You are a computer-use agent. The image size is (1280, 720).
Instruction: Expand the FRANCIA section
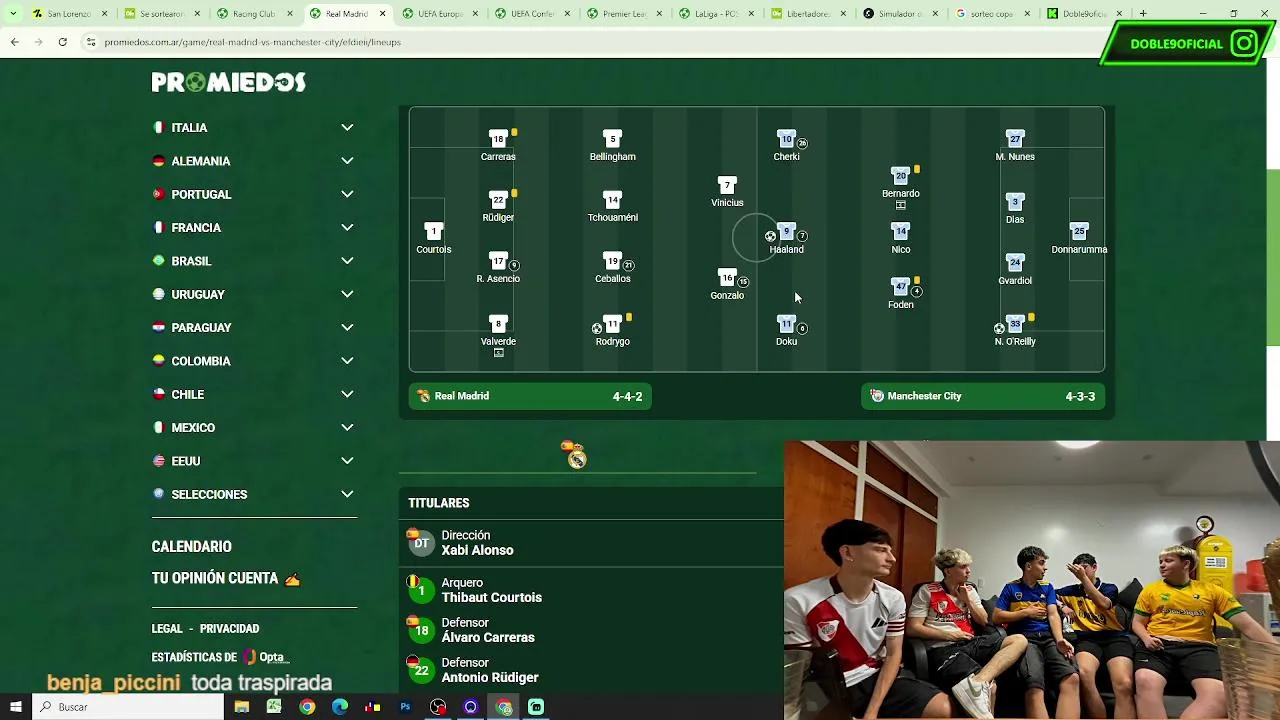(x=347, y=227)
